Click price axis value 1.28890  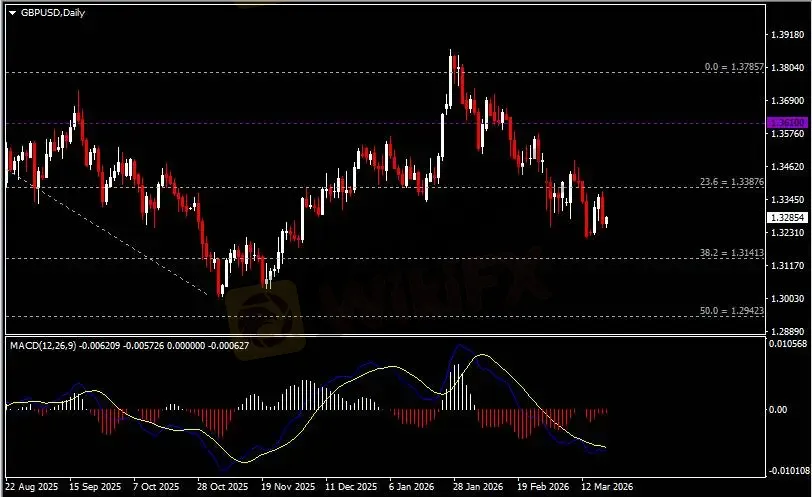click(788, 331)
